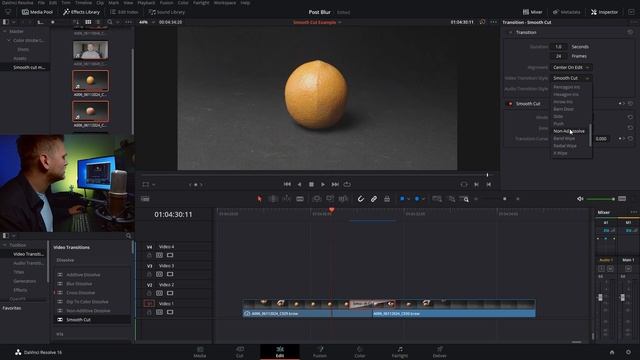This screenshot has height=360, width=640.
Task: Toggle loop playback icon
Action: tap(347, 184)
